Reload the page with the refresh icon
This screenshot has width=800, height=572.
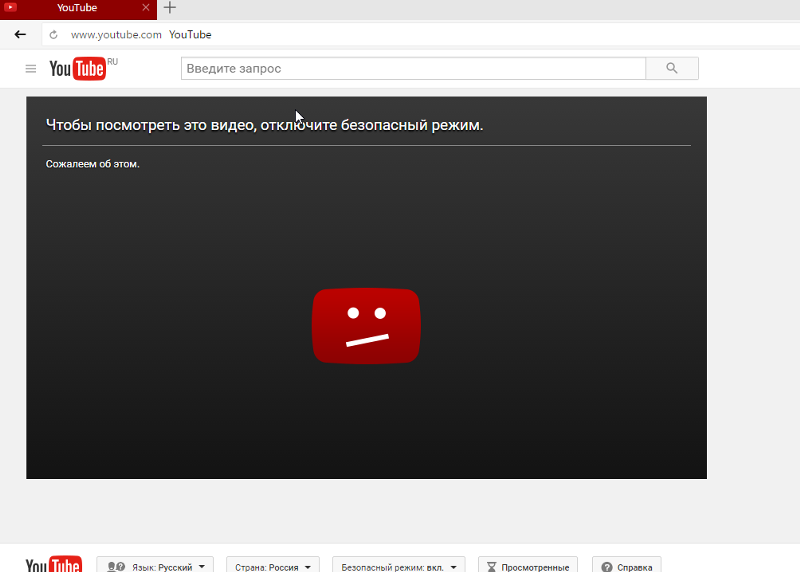click(x=53, y=35)
